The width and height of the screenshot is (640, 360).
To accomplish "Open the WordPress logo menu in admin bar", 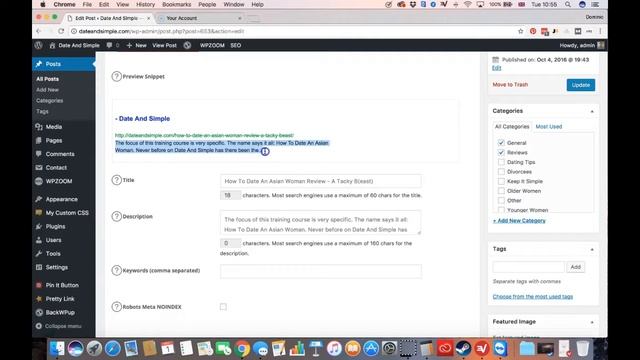I will (x=38, y=45).
